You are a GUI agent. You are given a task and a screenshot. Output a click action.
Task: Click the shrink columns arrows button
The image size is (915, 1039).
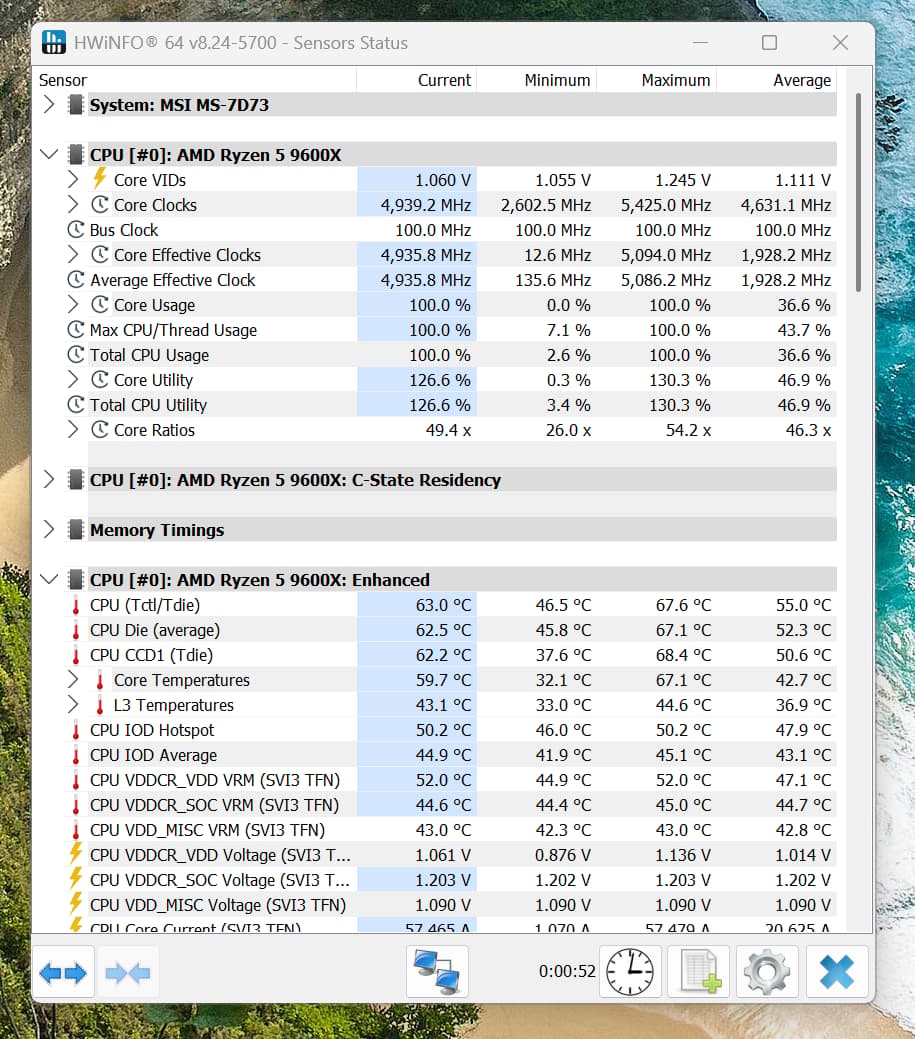[128, 972]
